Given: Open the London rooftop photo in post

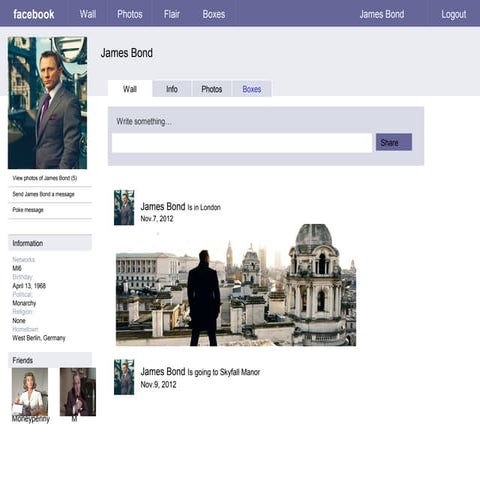Looking at the screenshot, I should point(236,285).
